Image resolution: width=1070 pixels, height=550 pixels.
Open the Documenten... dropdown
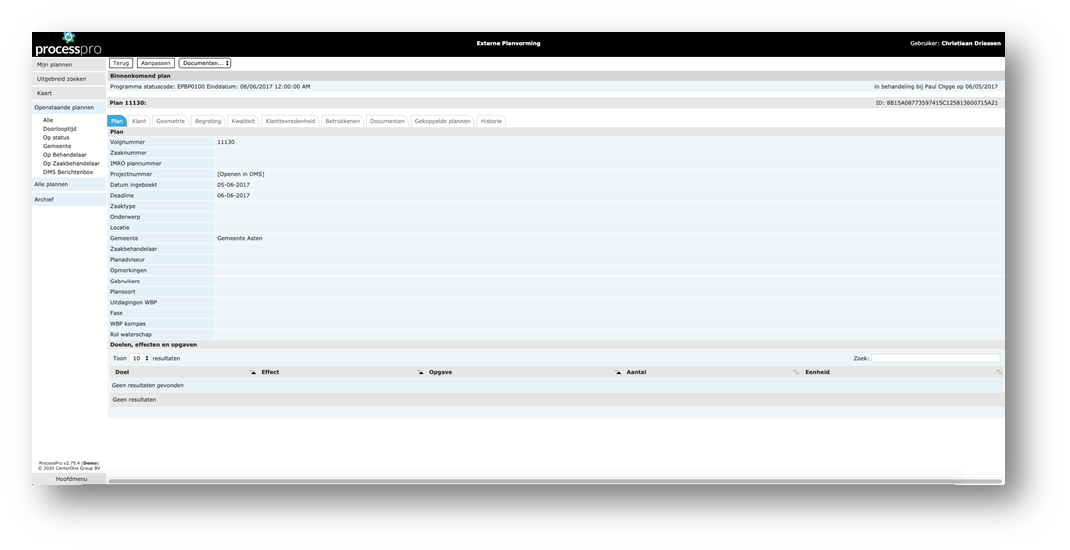click(205, 63)
